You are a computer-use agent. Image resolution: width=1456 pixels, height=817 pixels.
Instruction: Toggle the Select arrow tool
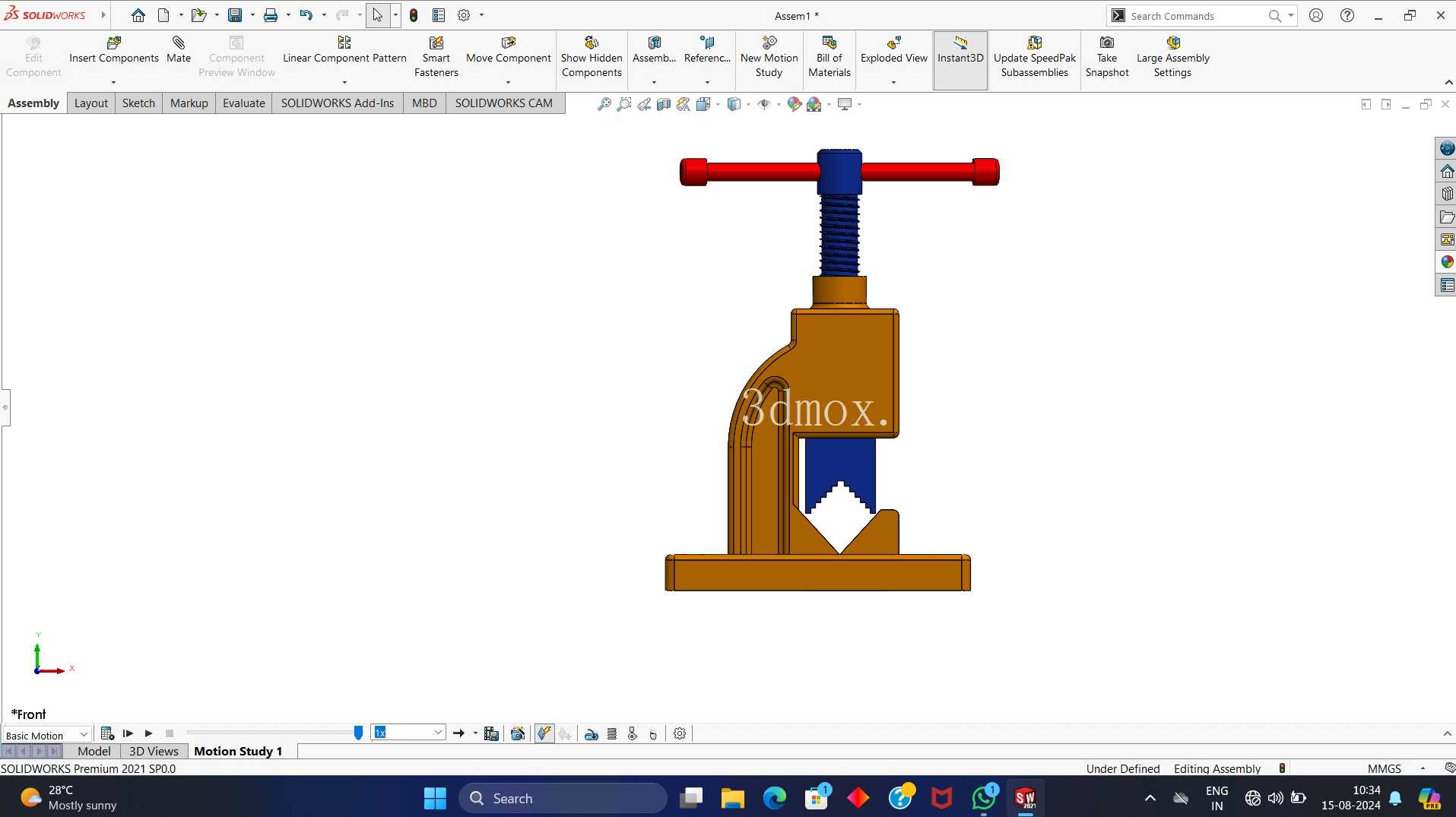coord(378,15)
